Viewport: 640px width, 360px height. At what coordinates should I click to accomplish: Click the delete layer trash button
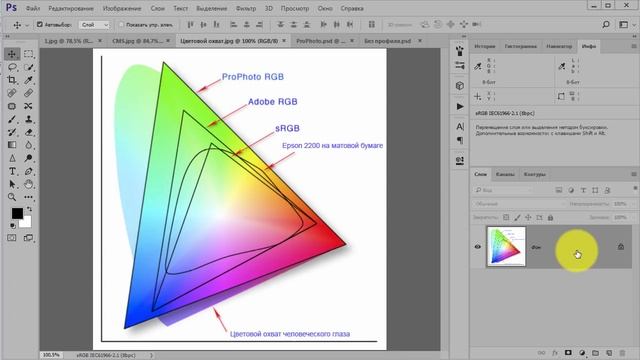(622, 353)
